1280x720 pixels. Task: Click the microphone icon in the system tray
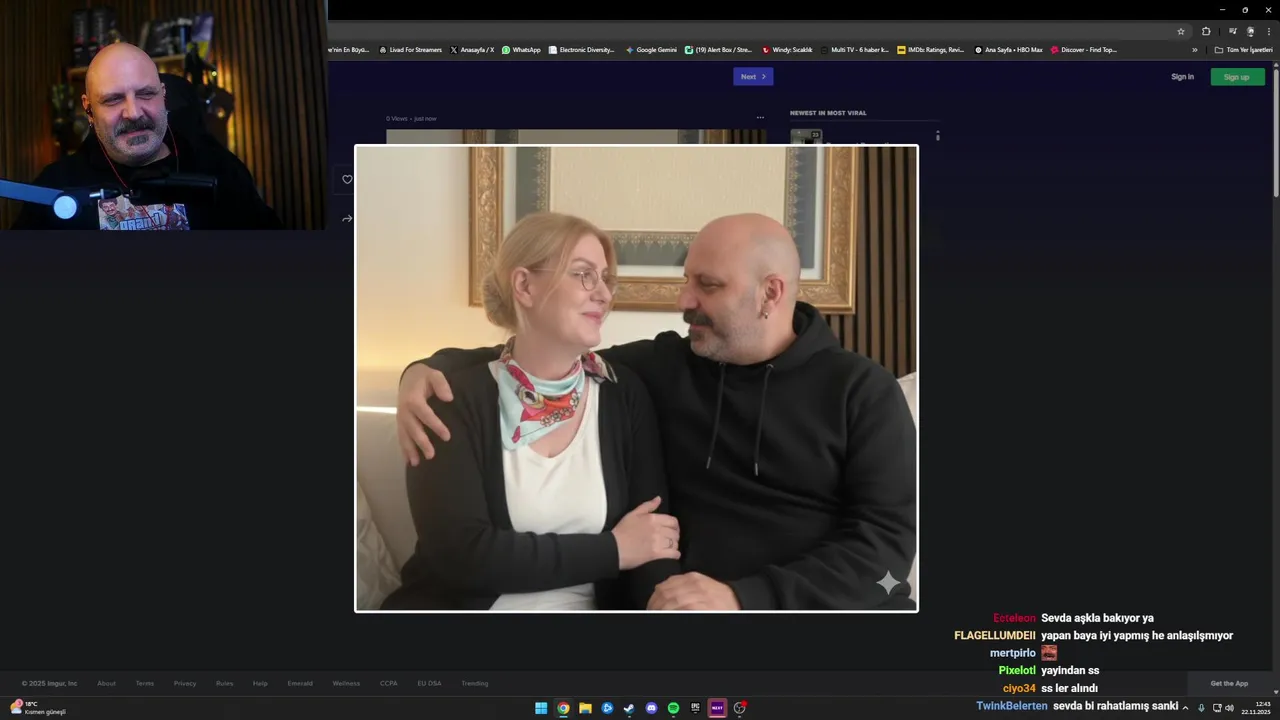point(1201,708)
